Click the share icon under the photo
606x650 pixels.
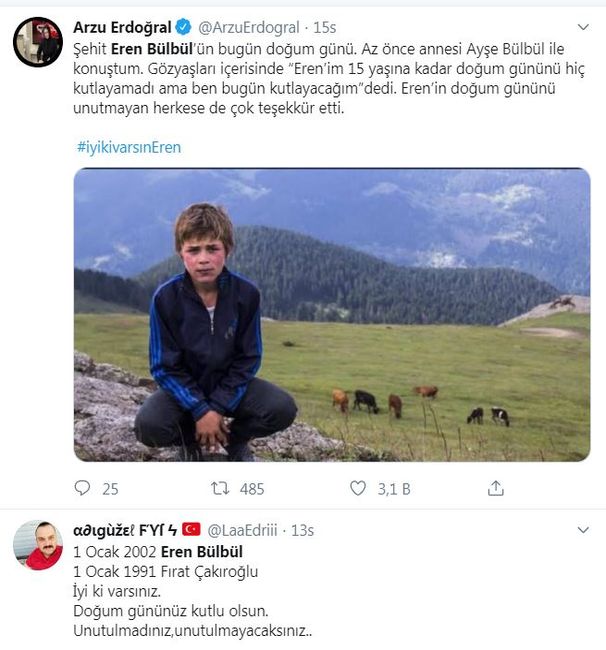495,489
